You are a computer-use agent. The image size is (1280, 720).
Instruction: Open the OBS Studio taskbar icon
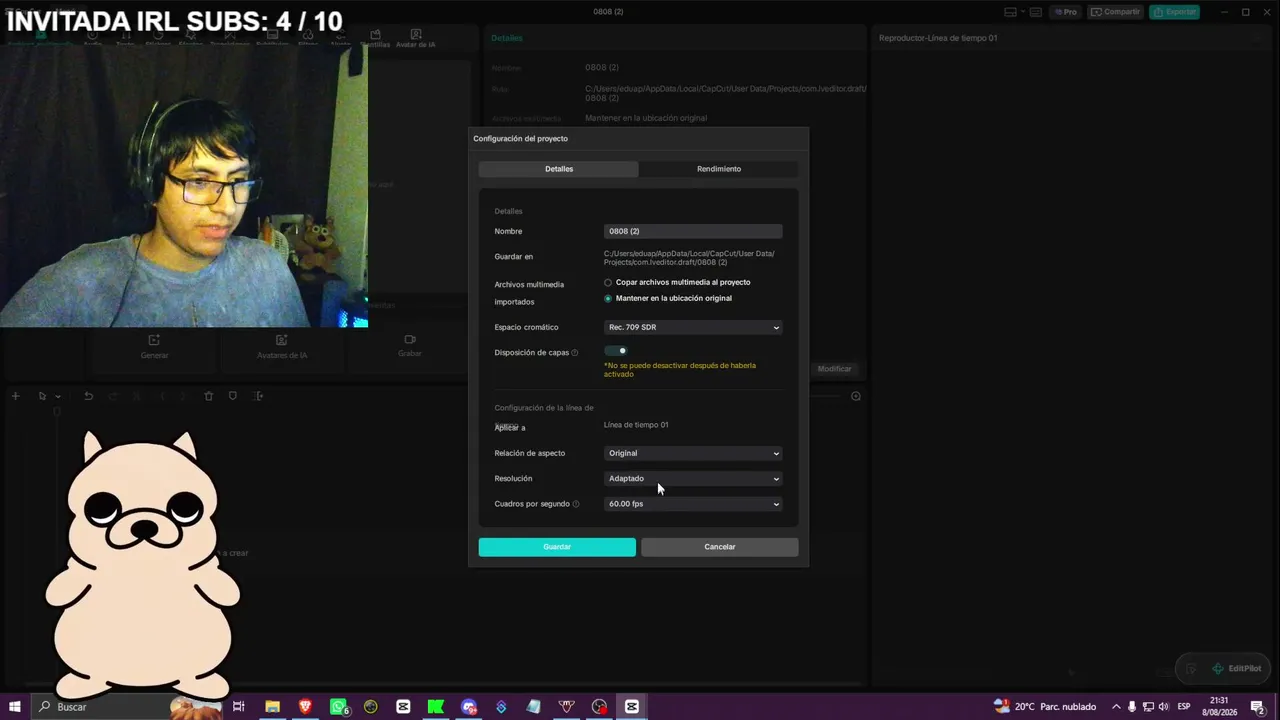[x=599, y=707]
